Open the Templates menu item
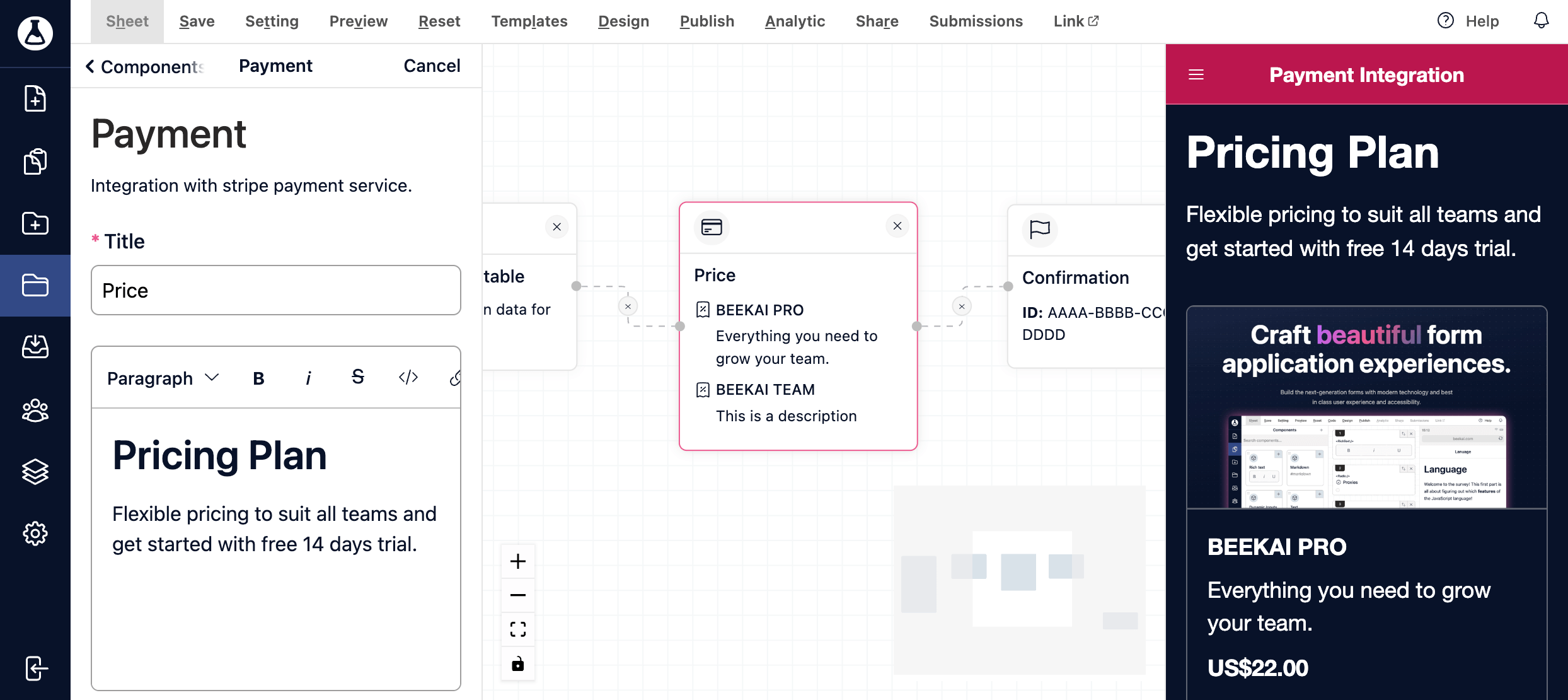This screenshot has height=700, width=1568. (529, 21)
